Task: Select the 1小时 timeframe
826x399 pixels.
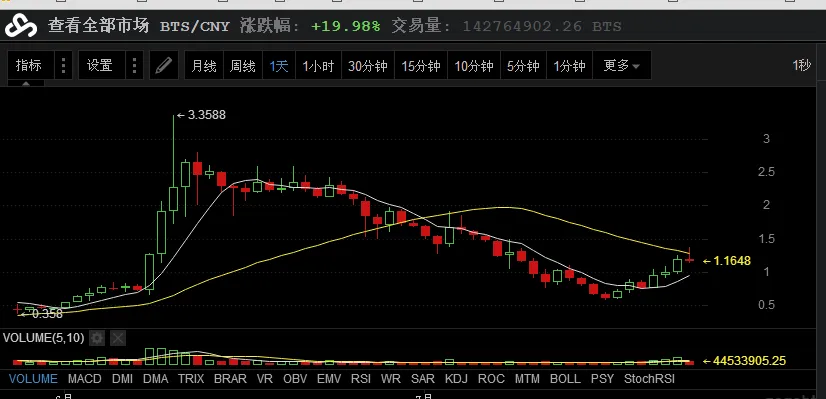Action: (319, 65)
